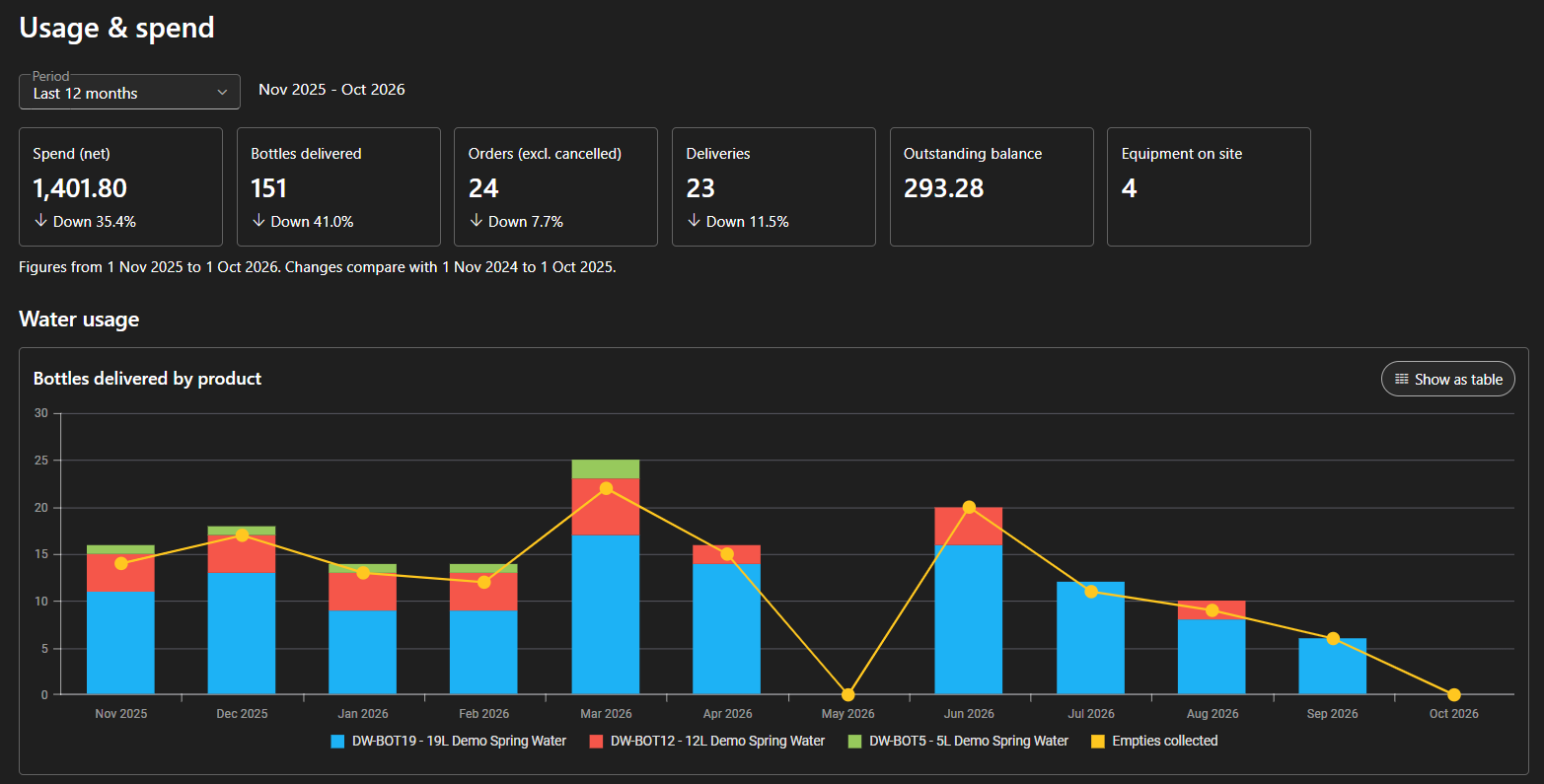
Task: Click the Sep 2026 blue bar
Action: (x=1333, y=666)
